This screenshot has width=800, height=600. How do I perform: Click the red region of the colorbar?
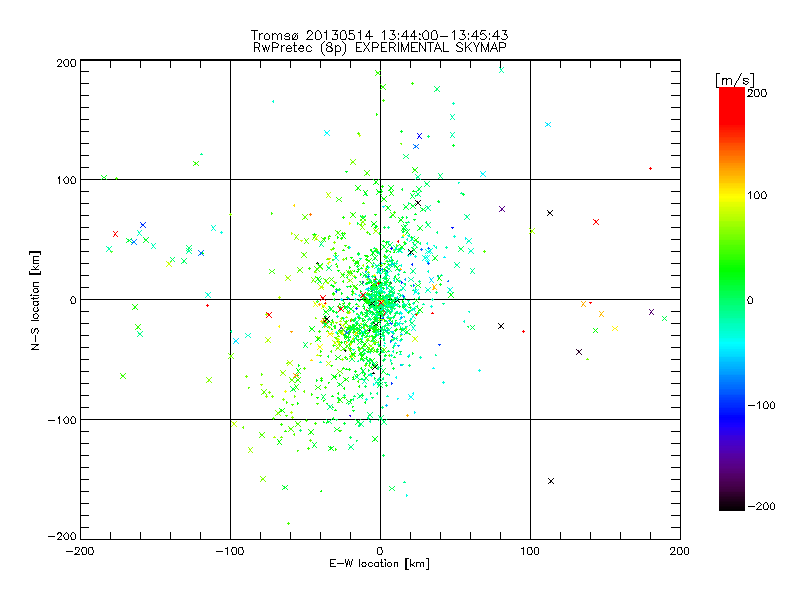pyautogui.click(x=732, y=107)
